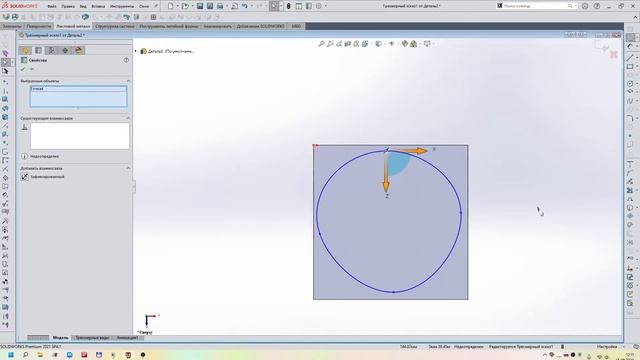The image size is (640, 360).
Task: Open the Файл menu
Action: tap(52, 7)
